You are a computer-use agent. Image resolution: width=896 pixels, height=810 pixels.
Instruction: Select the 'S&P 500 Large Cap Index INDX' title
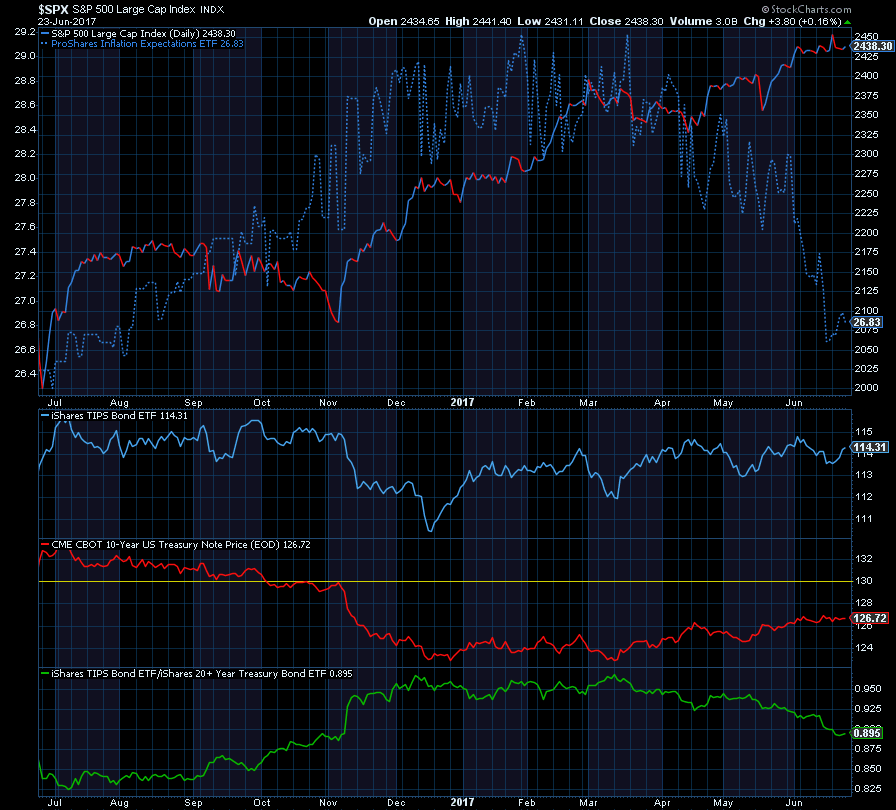(x=148, y=10)
